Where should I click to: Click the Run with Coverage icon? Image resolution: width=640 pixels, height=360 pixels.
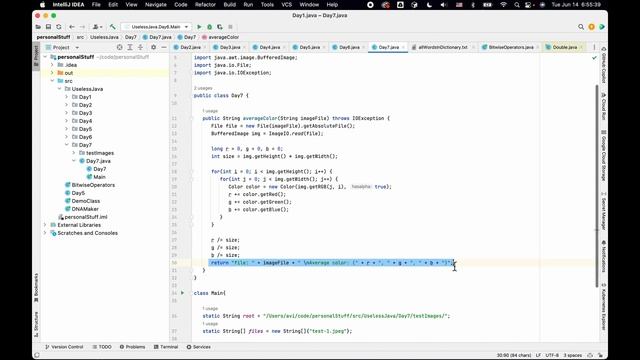point(220,27)
